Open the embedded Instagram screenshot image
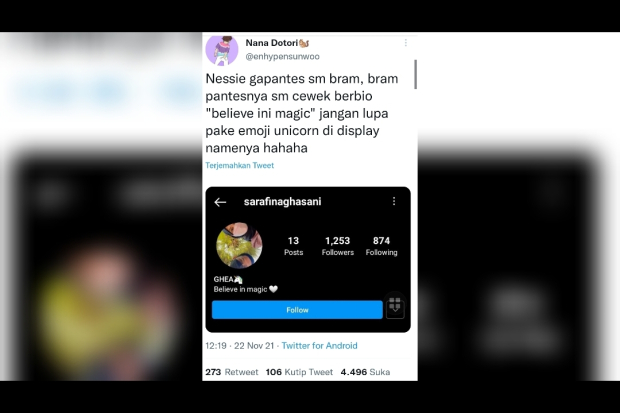The height and width of the screenshot is (413, 620). click(308, 260)
